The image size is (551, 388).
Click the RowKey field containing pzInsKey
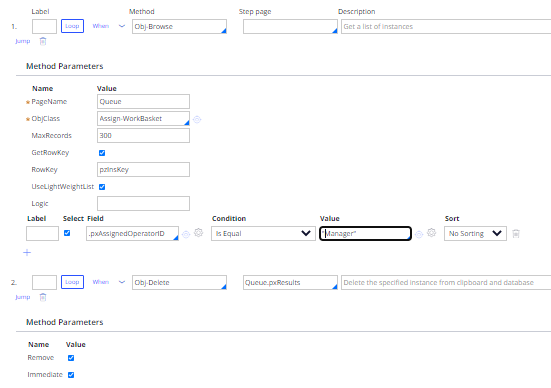pos(143,169)
